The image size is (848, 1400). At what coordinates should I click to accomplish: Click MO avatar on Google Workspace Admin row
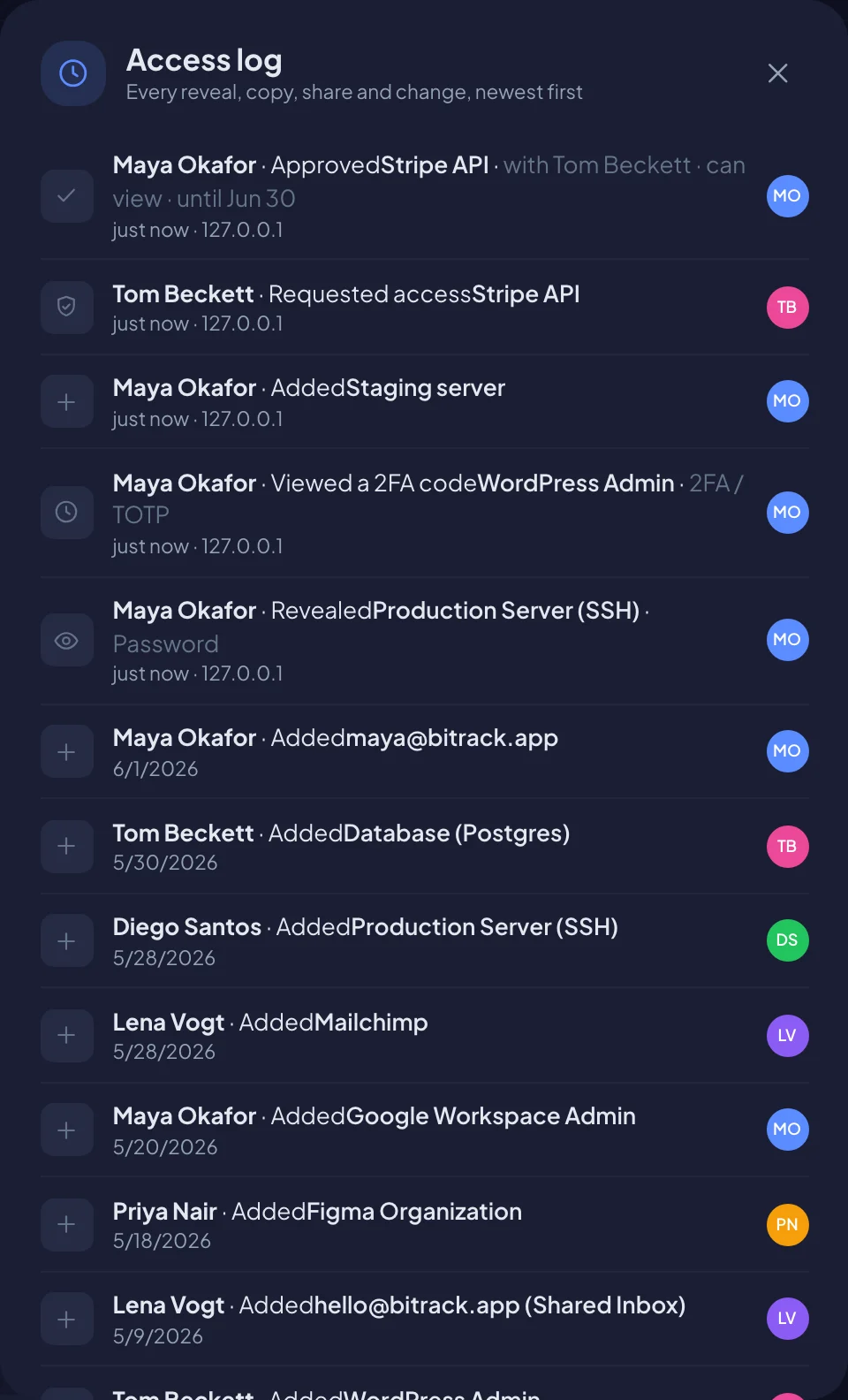click(787, 1130)
